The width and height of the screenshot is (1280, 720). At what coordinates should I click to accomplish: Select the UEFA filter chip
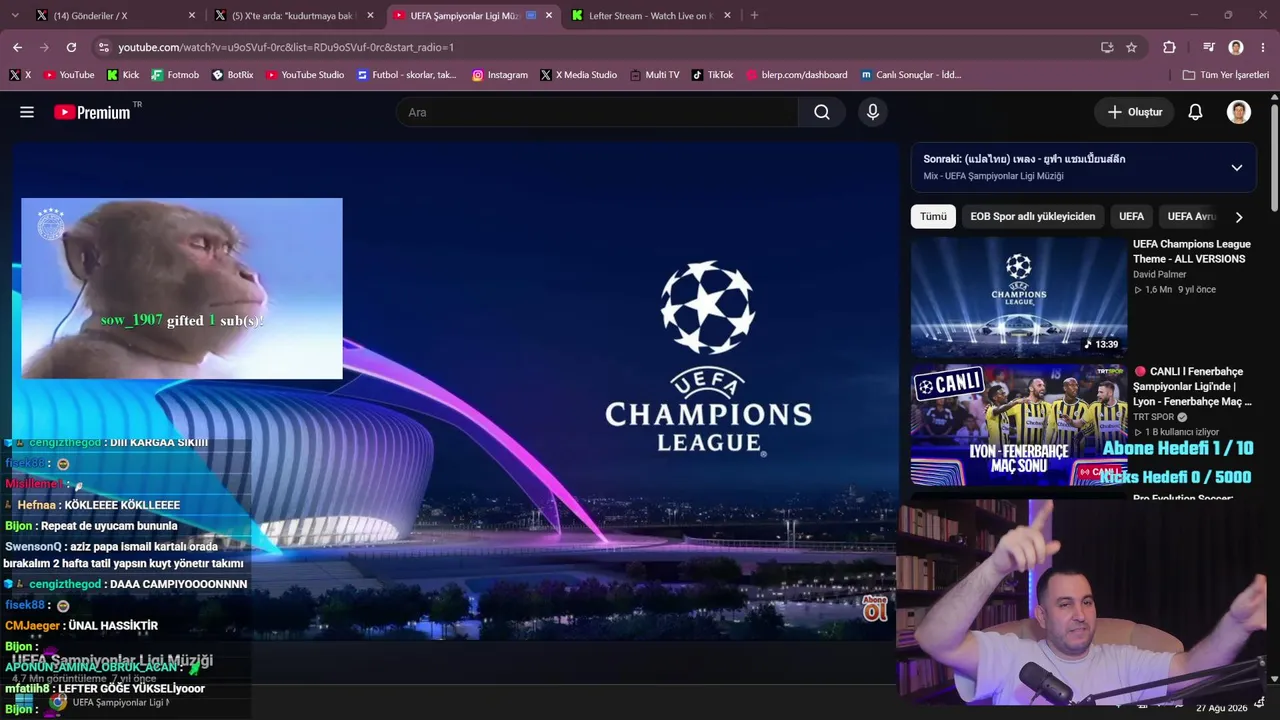coord(1131,217)
